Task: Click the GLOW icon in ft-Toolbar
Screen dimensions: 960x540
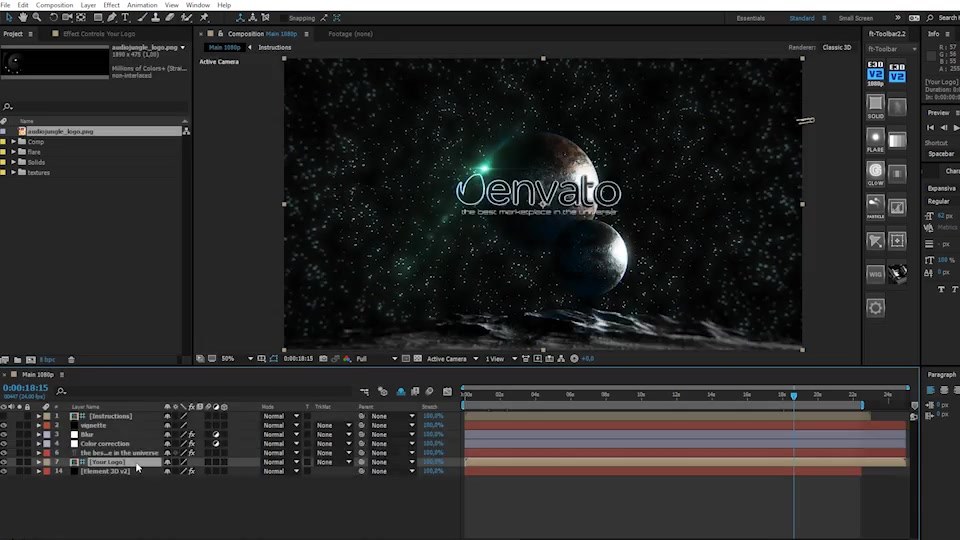Action: pos(876,174)
